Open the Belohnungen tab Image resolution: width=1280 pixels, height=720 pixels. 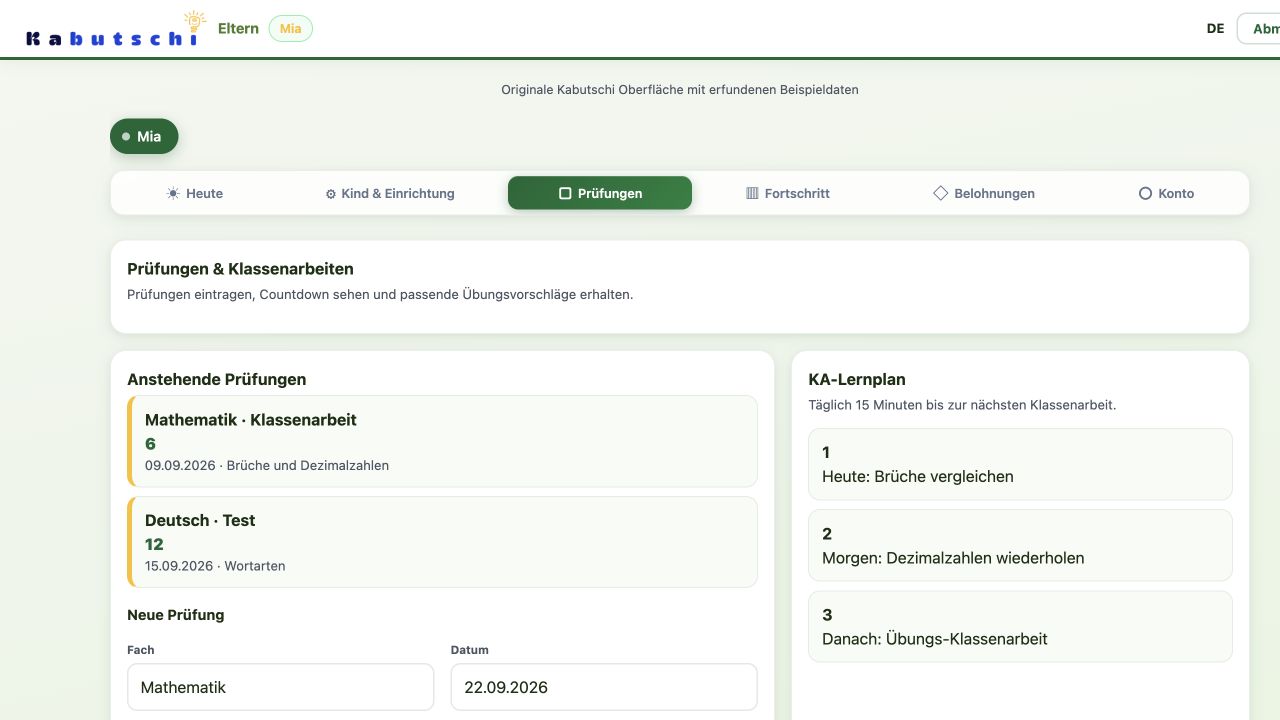coord(984,194)
